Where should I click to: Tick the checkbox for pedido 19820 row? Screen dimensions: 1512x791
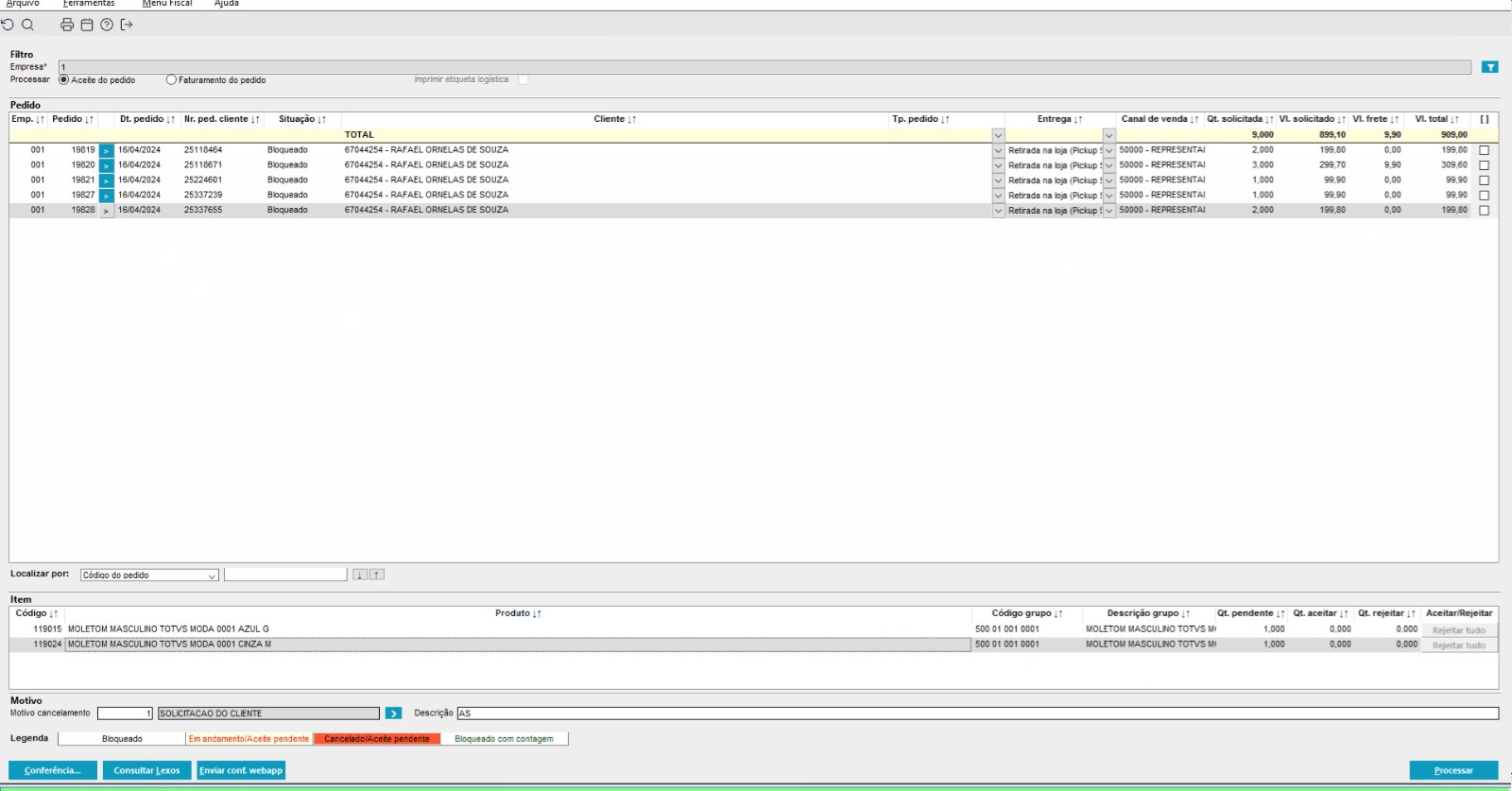[1484, 165]
